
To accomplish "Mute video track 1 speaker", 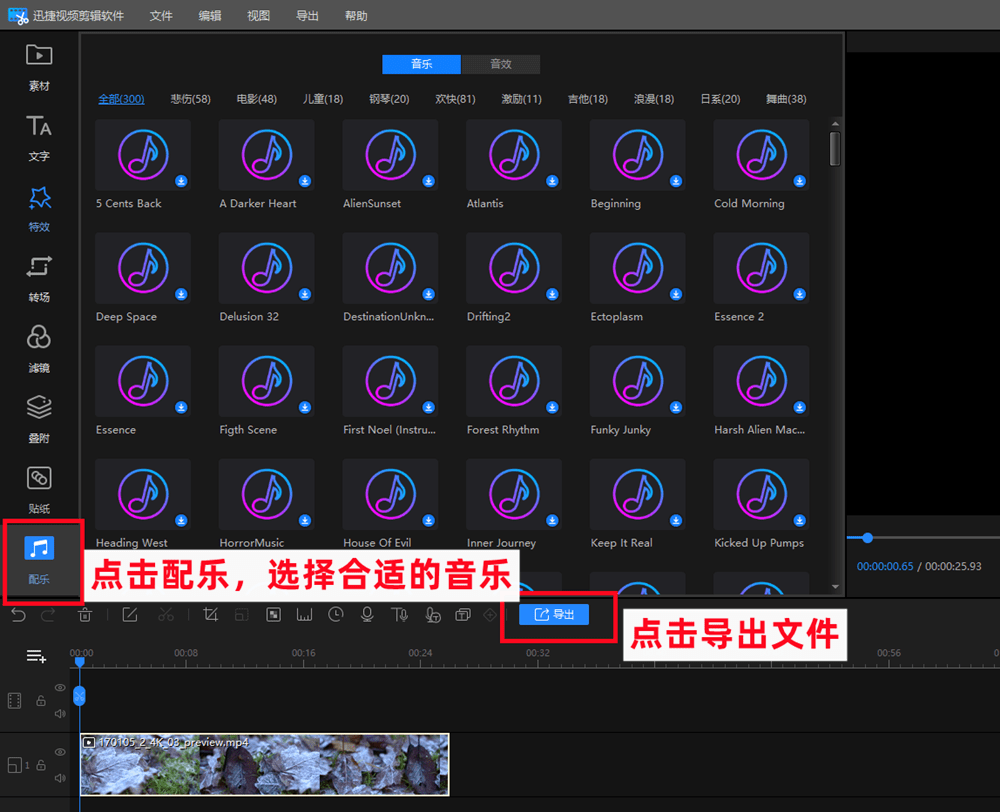I will [60, 778].
